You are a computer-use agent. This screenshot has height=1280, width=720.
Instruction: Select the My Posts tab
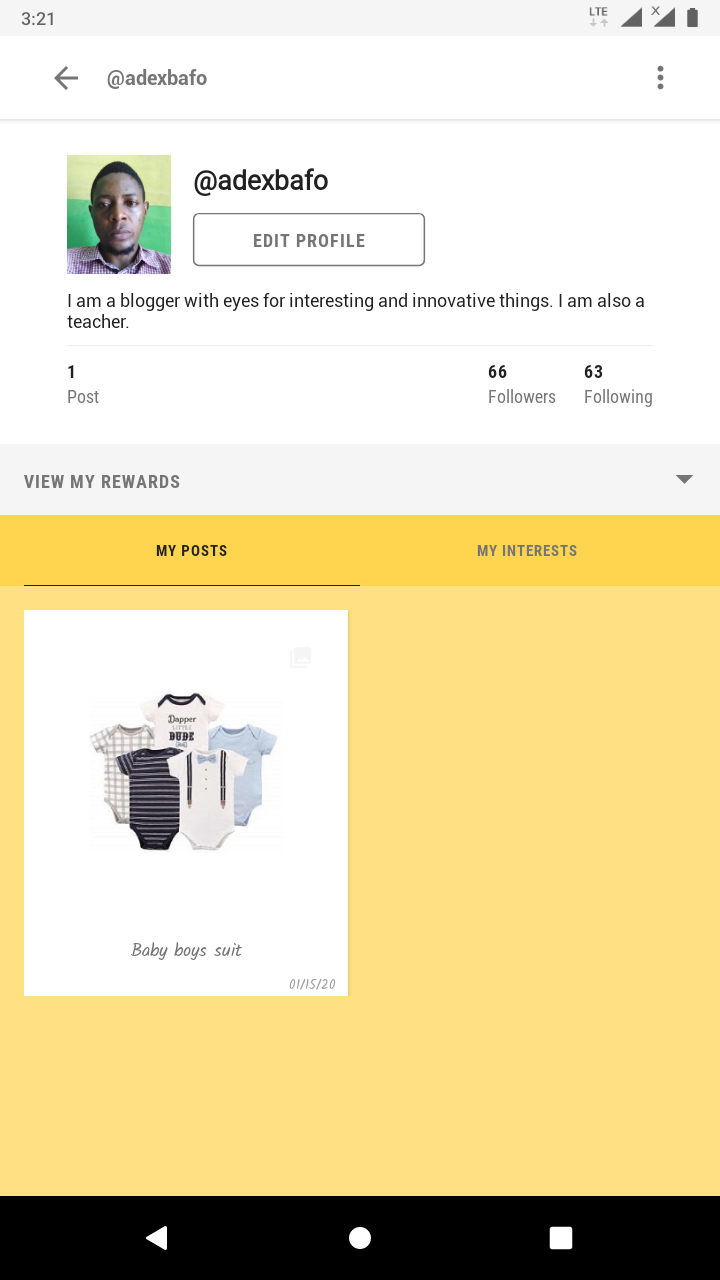[x=192, y=551]
